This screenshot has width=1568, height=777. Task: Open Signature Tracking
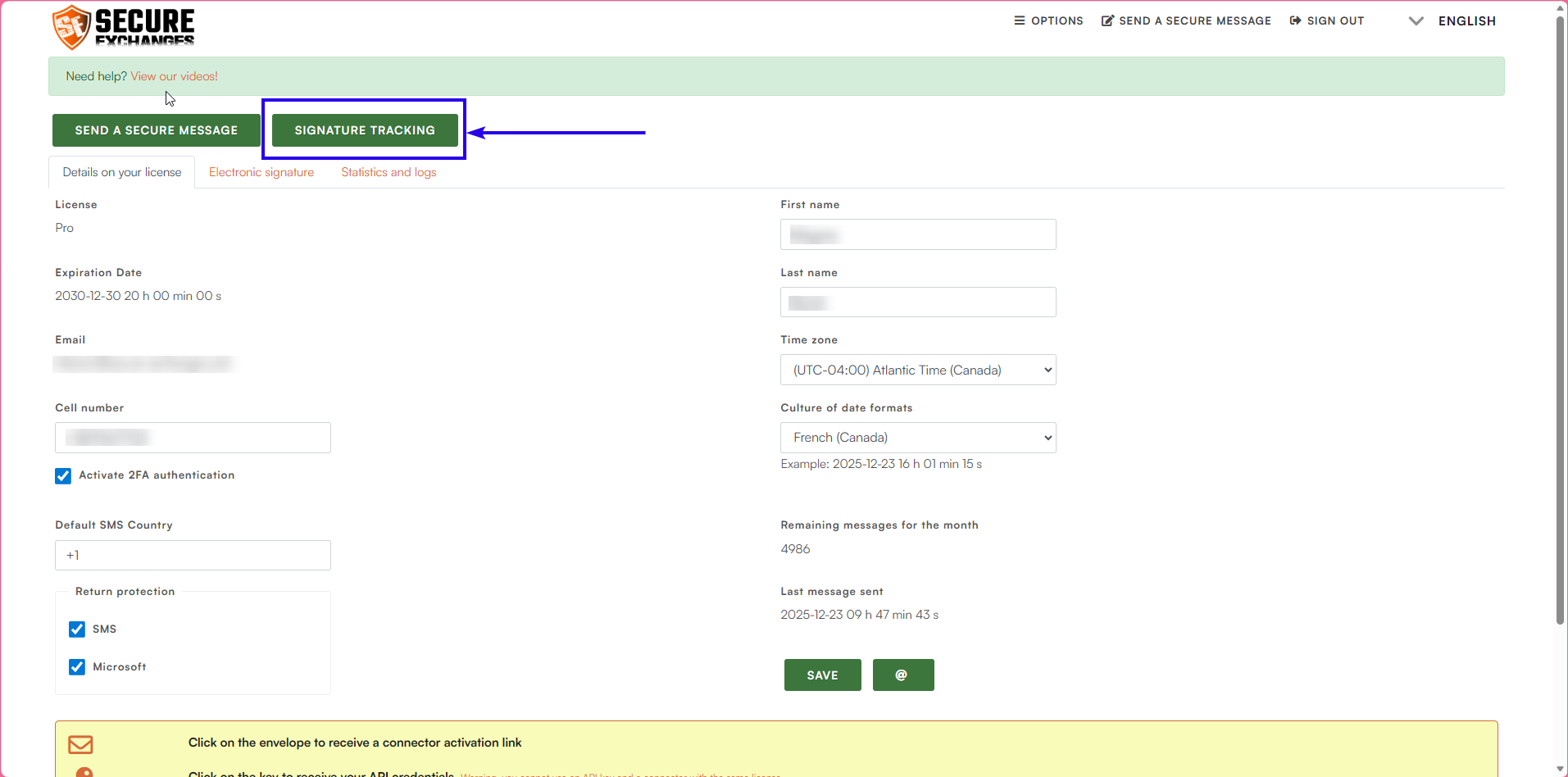pos(365,130)
